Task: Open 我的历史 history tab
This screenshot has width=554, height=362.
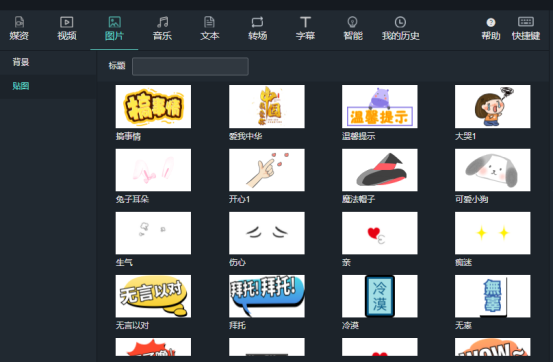Action: 400,28
